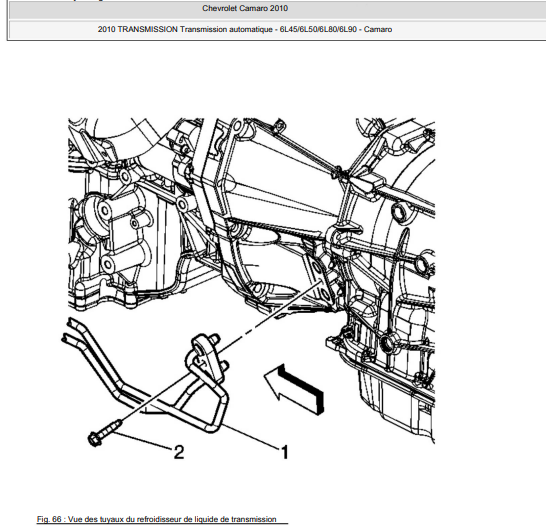
Task: Click the Chevrolet Camaro 2010 header title
Action: coord(245,8)
